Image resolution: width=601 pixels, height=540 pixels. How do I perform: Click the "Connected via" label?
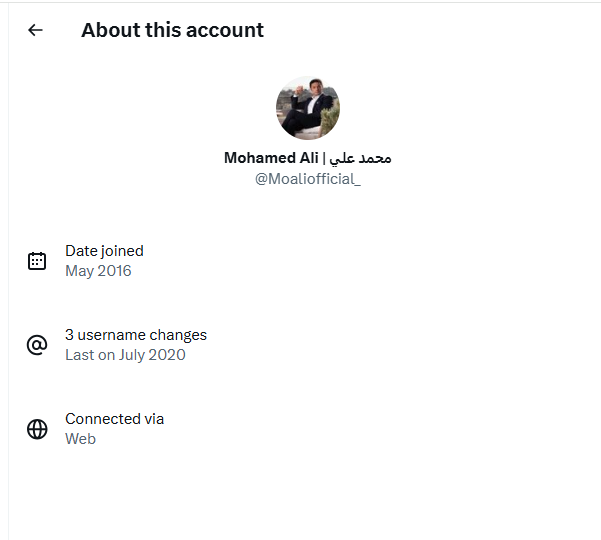(x=114, y=419)
